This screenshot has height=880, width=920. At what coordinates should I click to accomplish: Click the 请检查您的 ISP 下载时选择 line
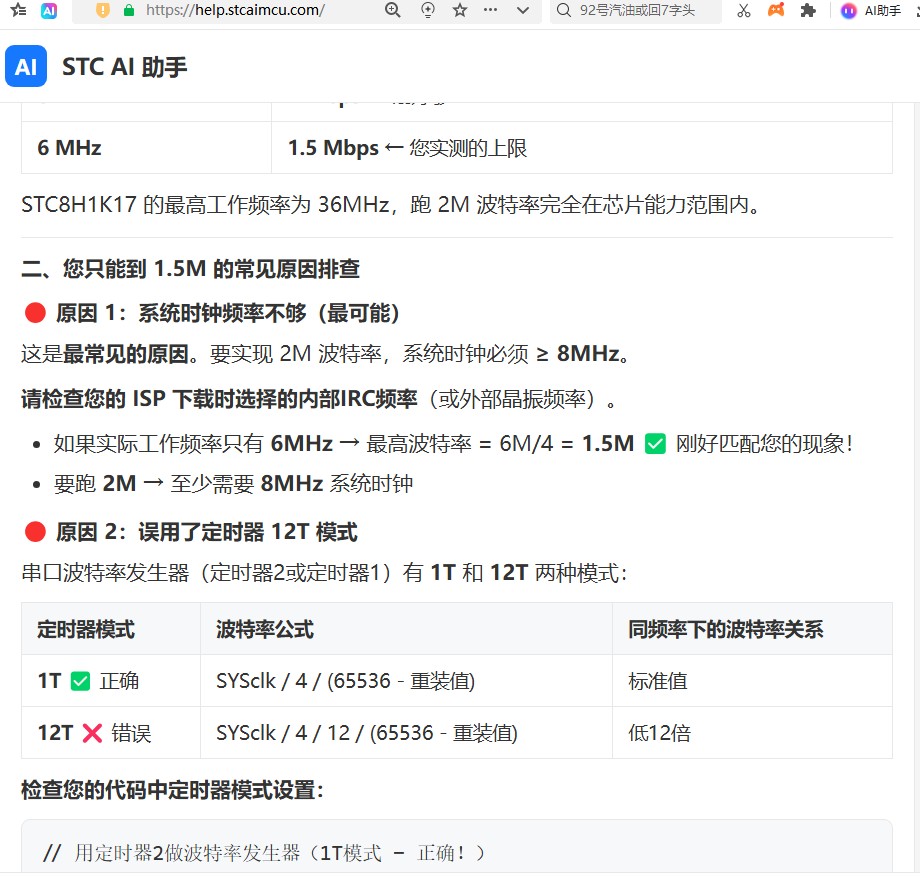[x=319, y=399]
